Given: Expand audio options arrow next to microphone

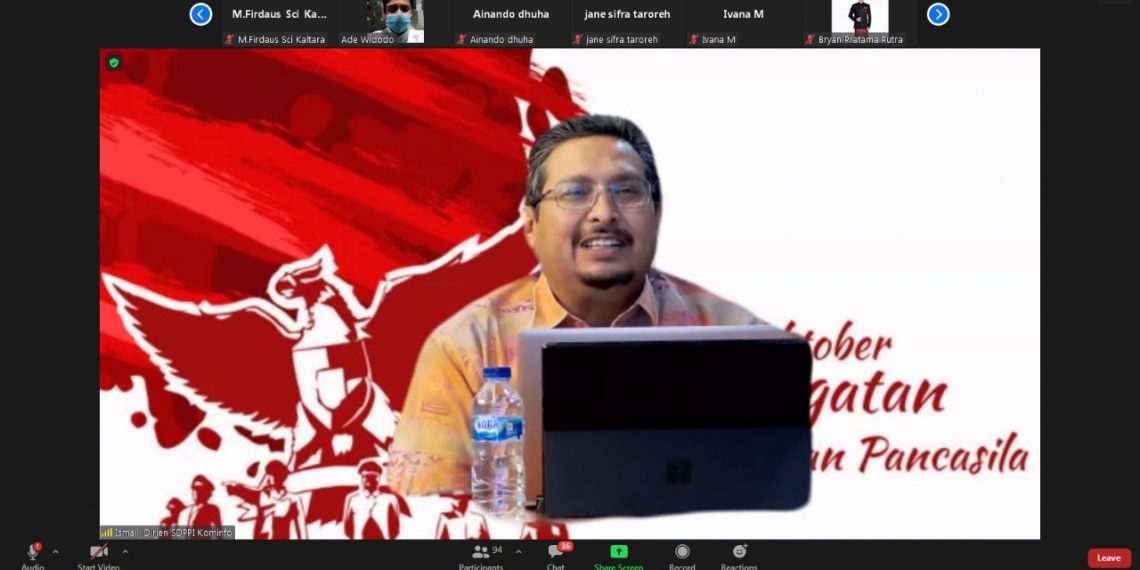Looking at the screenshot, I should [55, 552].
